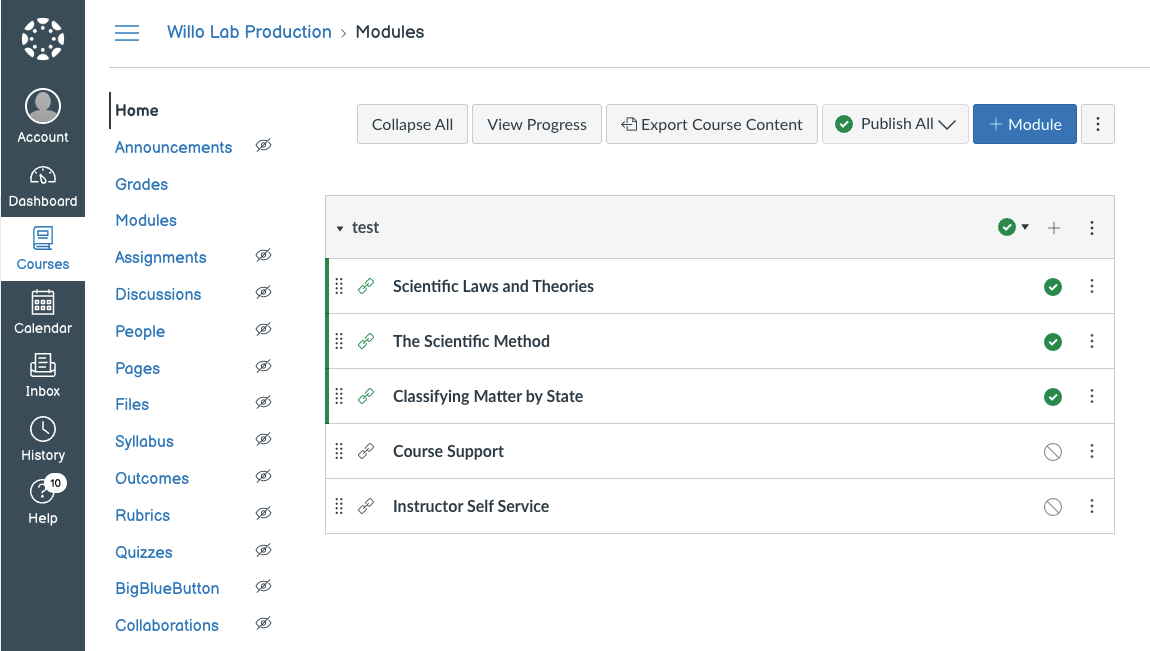Unpublish The Scientific Method item
Viewport: 1150px width, 651px height.
click(x=1052, y=342)
